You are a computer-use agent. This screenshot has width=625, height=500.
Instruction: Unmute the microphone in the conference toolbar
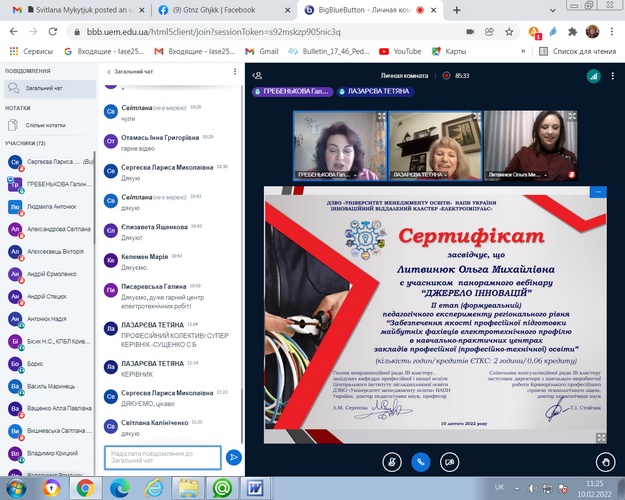pos(390,462)
